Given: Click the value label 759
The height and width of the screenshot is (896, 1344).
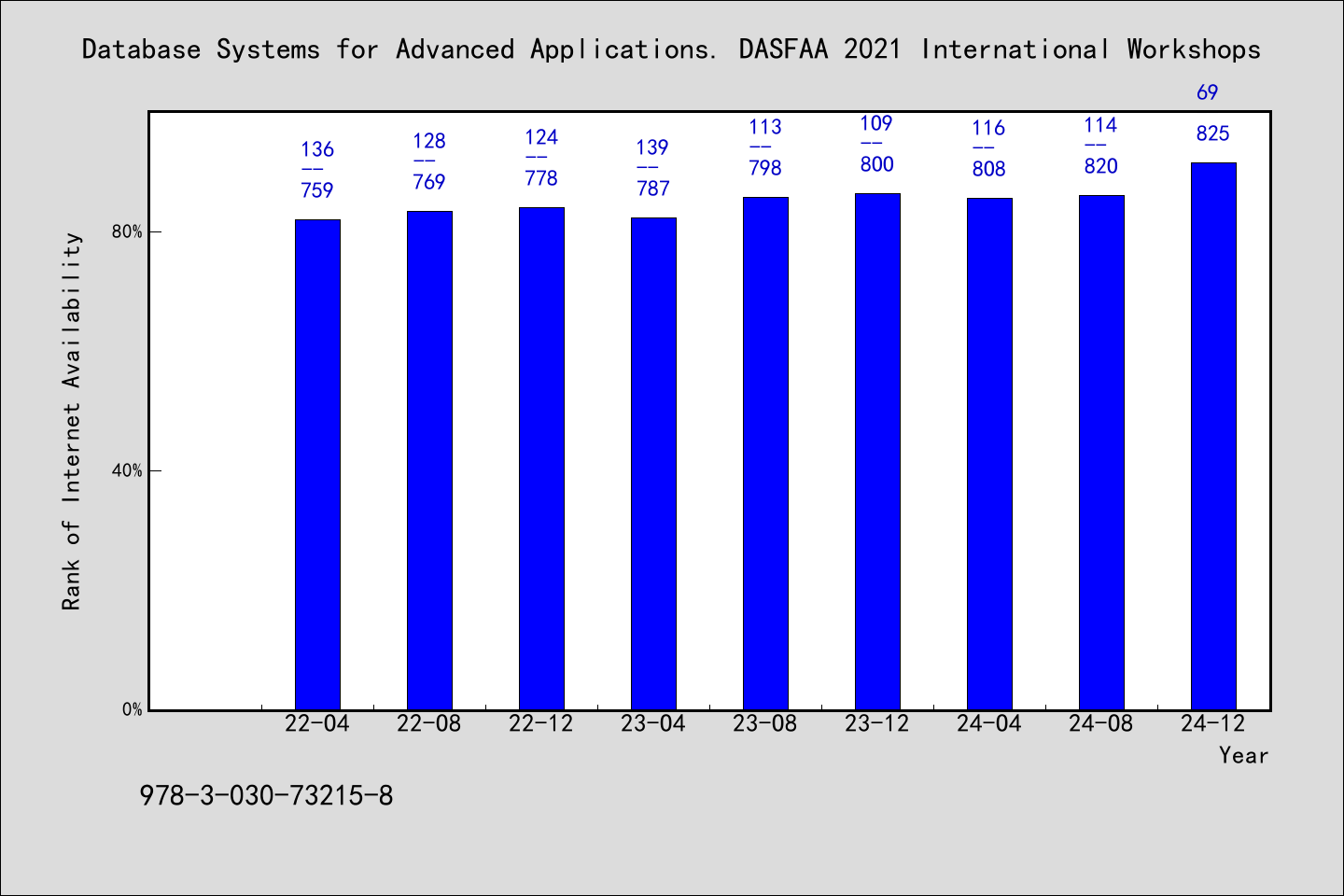Looking at the screenshot, I should pos(317,190).
